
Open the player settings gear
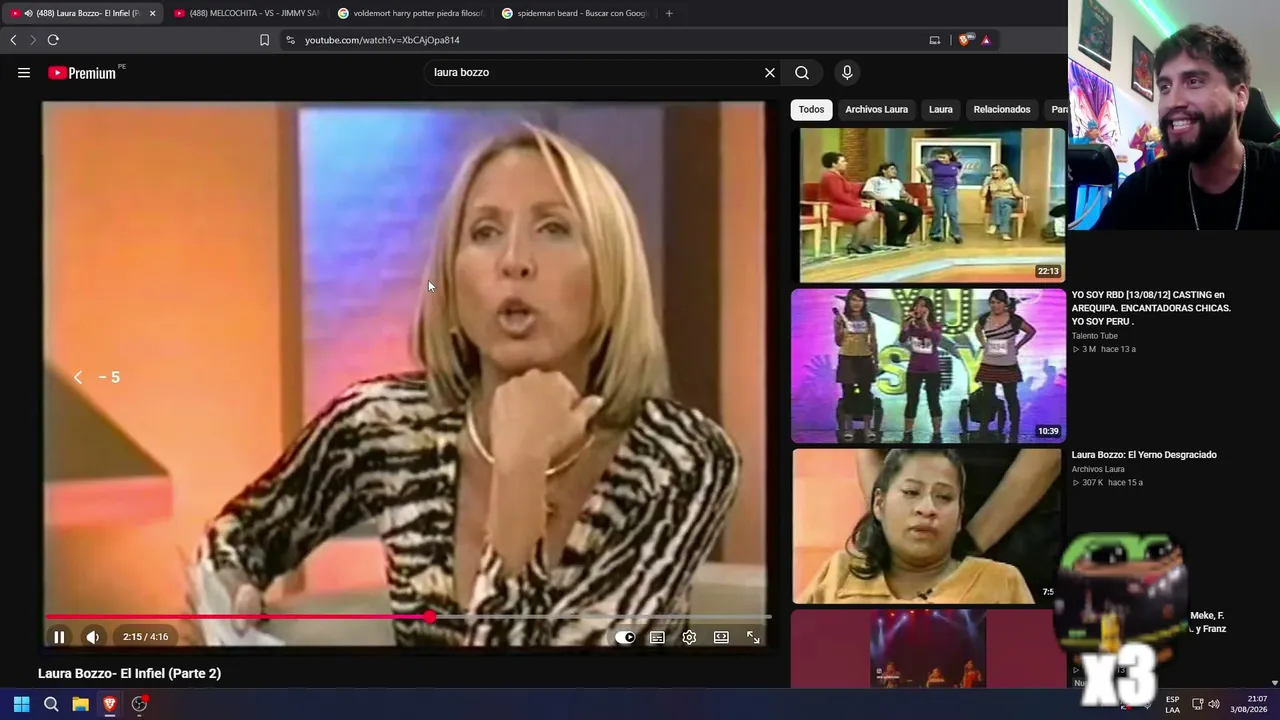tap(689, 637)
